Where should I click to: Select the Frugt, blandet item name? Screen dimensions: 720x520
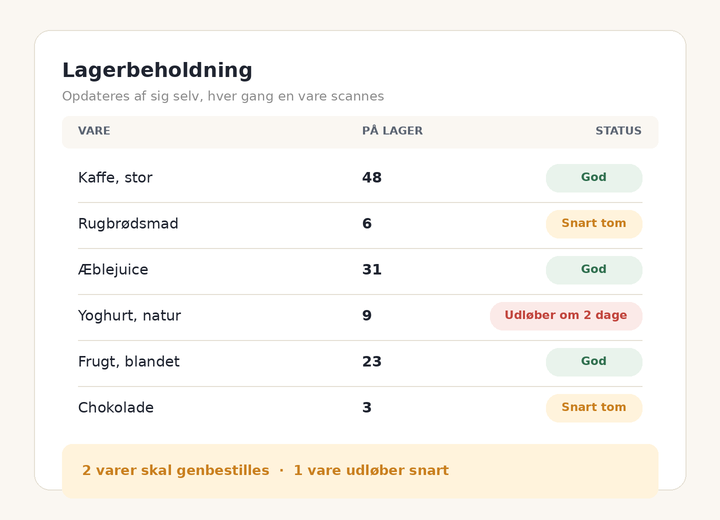click(x=129, y=362)
